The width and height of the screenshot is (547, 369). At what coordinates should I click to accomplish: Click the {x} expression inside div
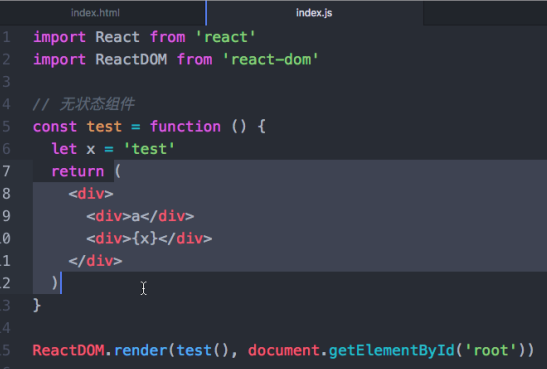pos(145,239)
